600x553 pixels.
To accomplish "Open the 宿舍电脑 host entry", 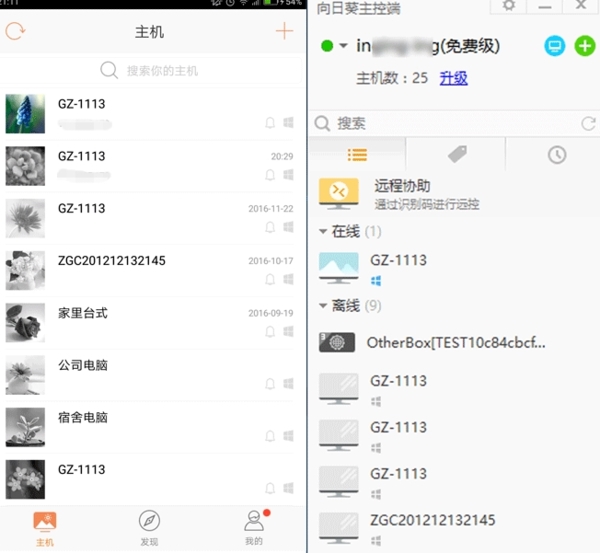I will coord(149,427).
